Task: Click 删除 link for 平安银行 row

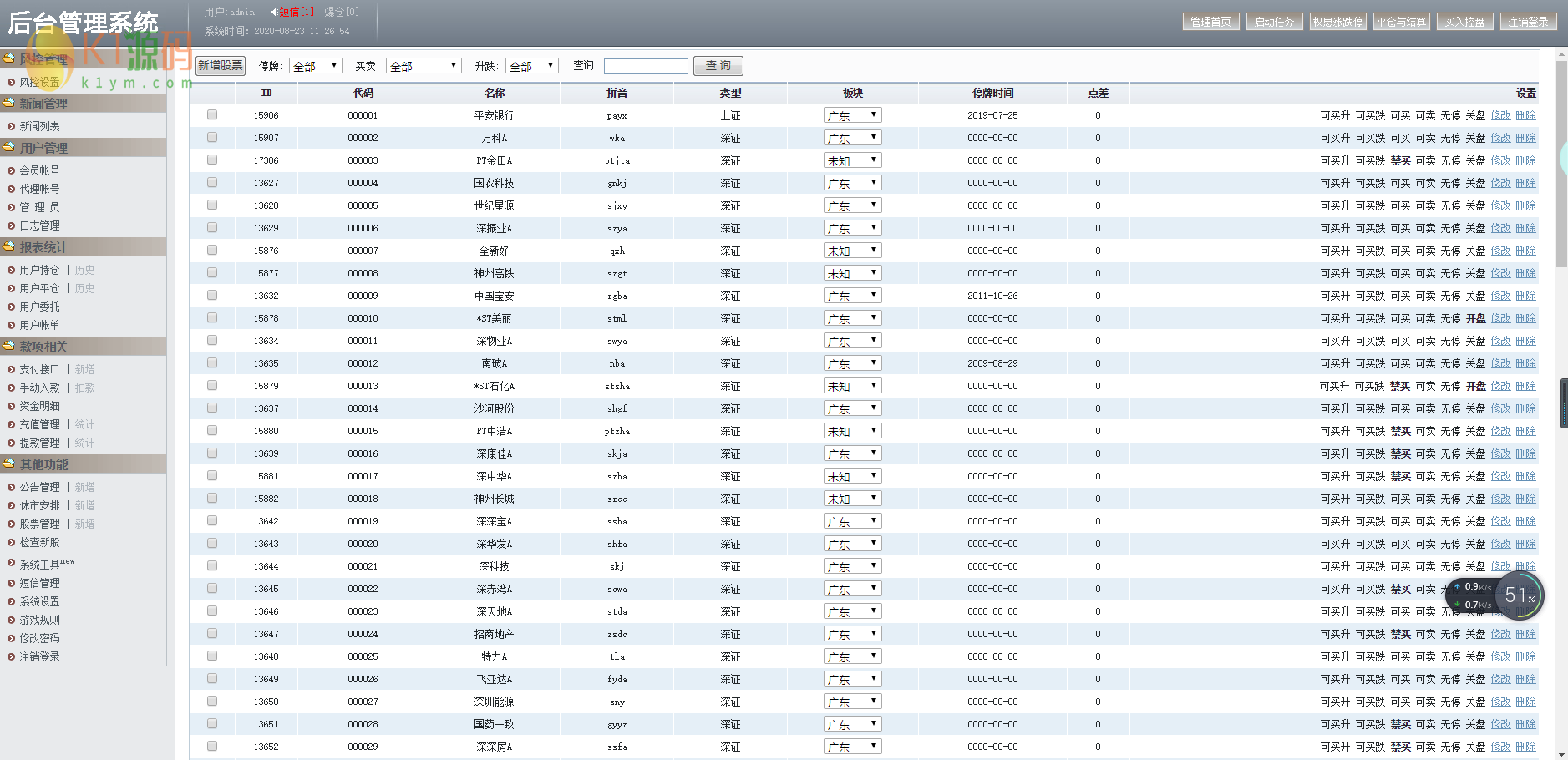Action: click(x=1525, y=115)
